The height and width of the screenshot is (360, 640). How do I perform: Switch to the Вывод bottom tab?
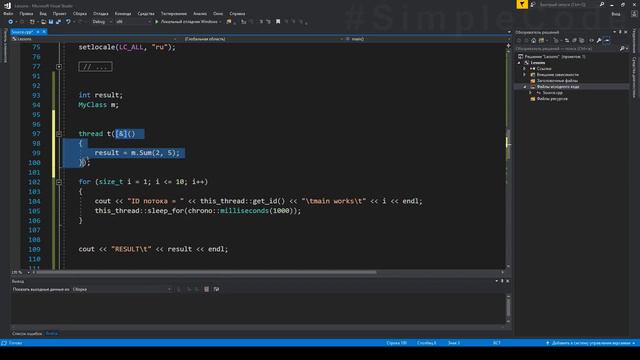point(51,333)
